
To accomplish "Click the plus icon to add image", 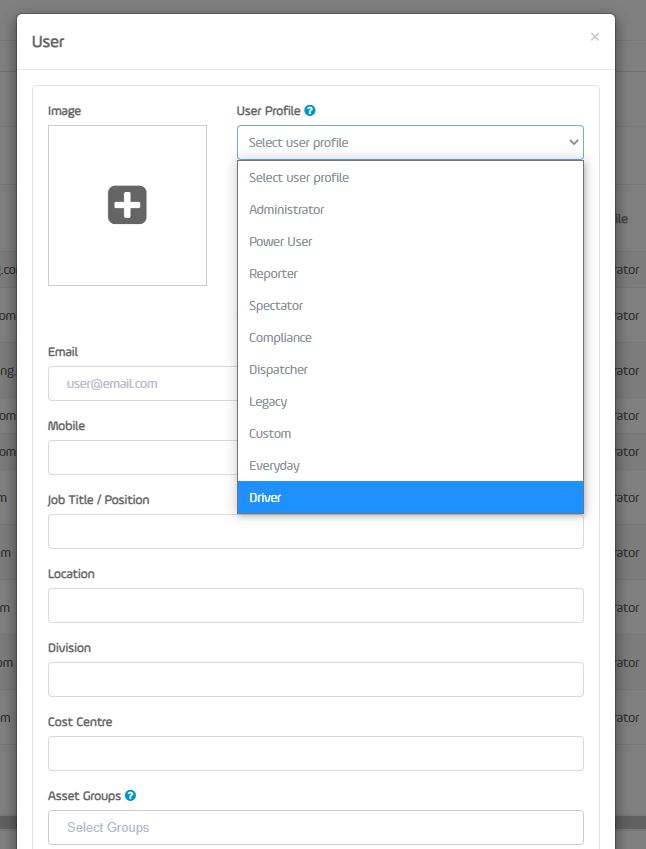I will (127, 205).
